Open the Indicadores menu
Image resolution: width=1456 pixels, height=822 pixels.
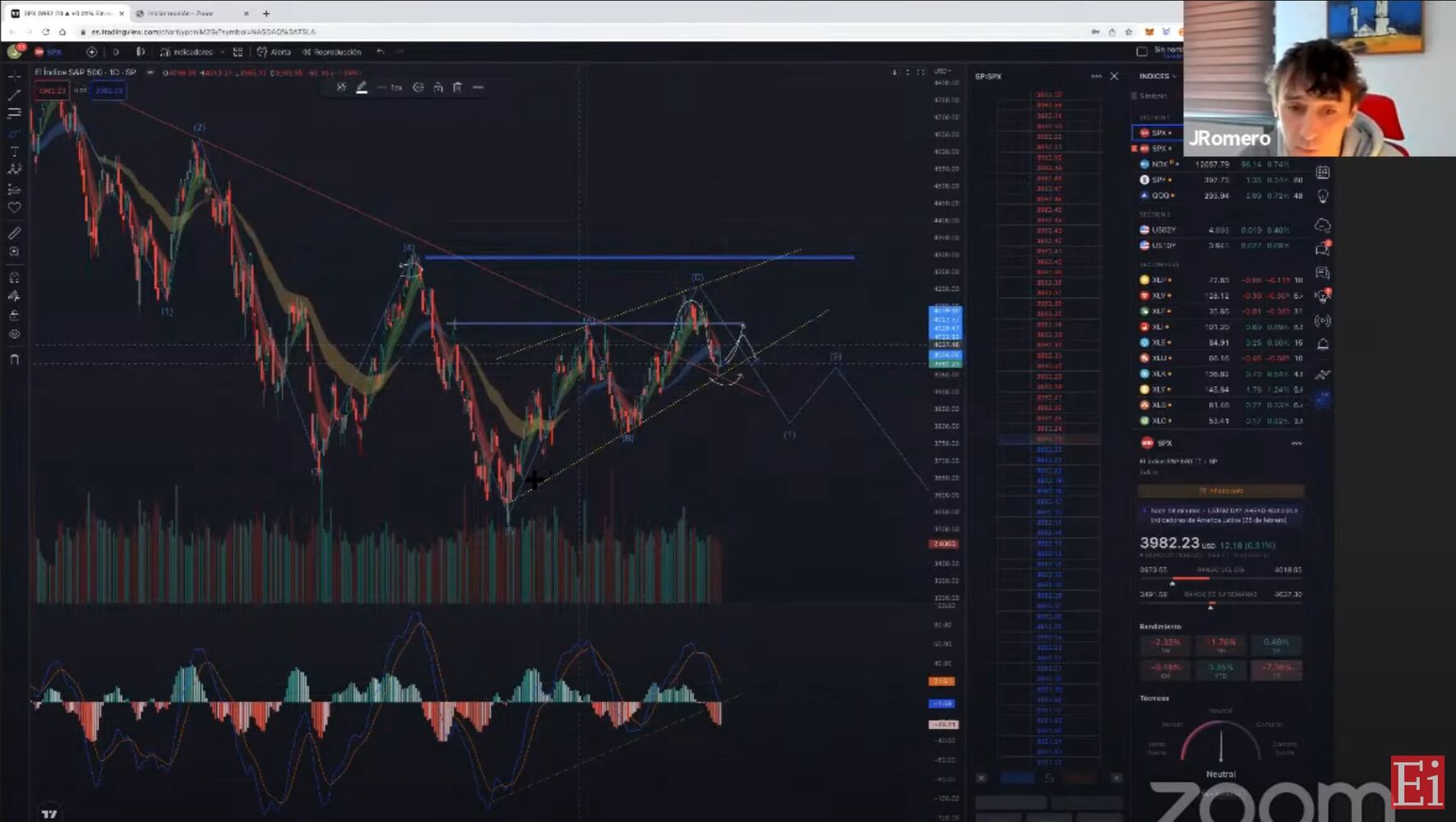point(187,52)
